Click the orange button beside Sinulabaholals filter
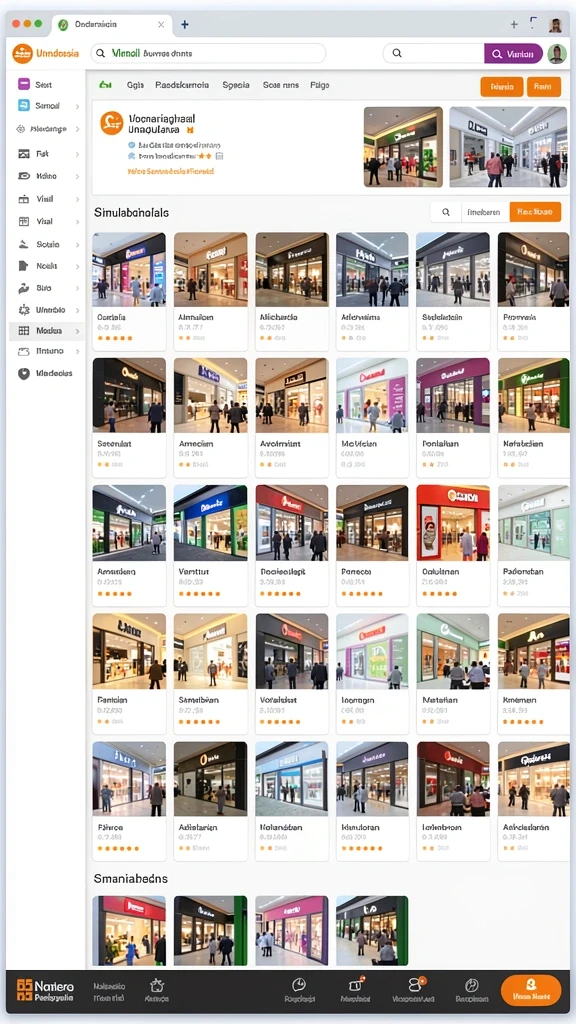576x1024 pixels. [535, 212]
